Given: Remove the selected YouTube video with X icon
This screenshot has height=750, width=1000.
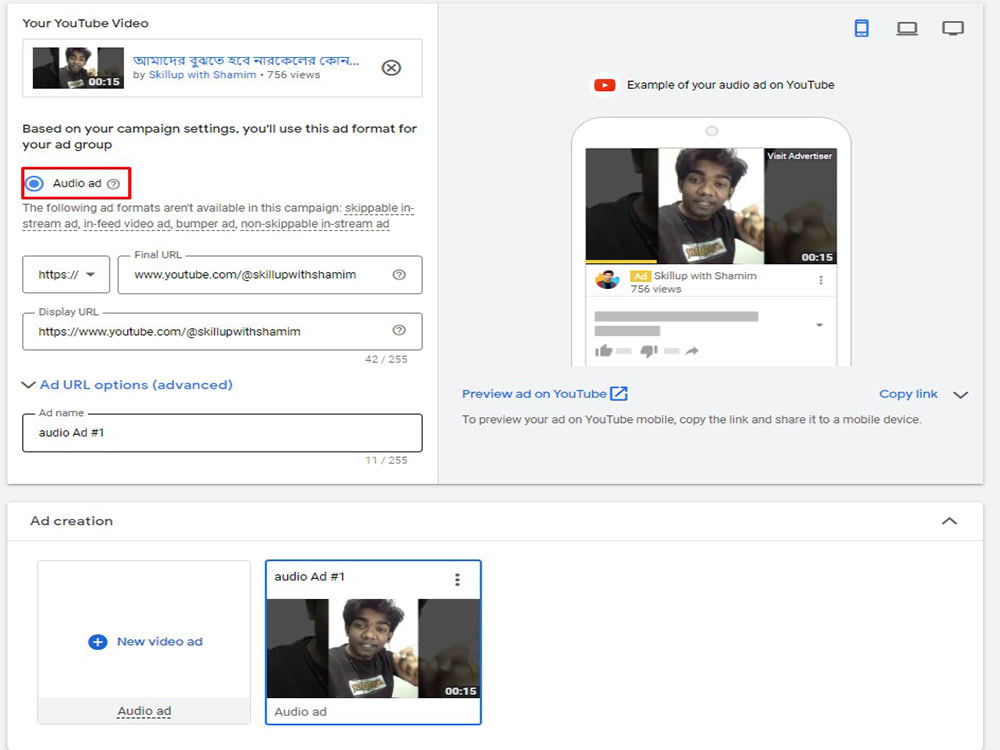Looking at the screenshot, I should (391, 68).
